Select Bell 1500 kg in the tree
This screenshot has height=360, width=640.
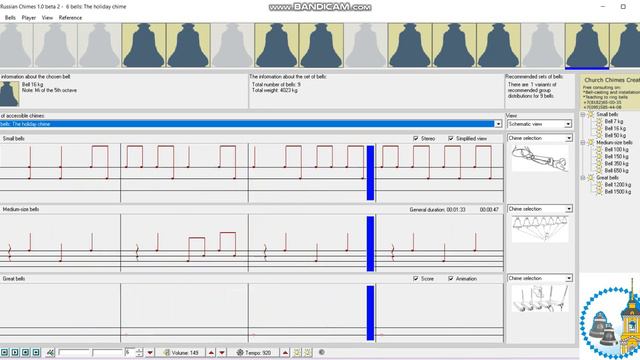618,191
